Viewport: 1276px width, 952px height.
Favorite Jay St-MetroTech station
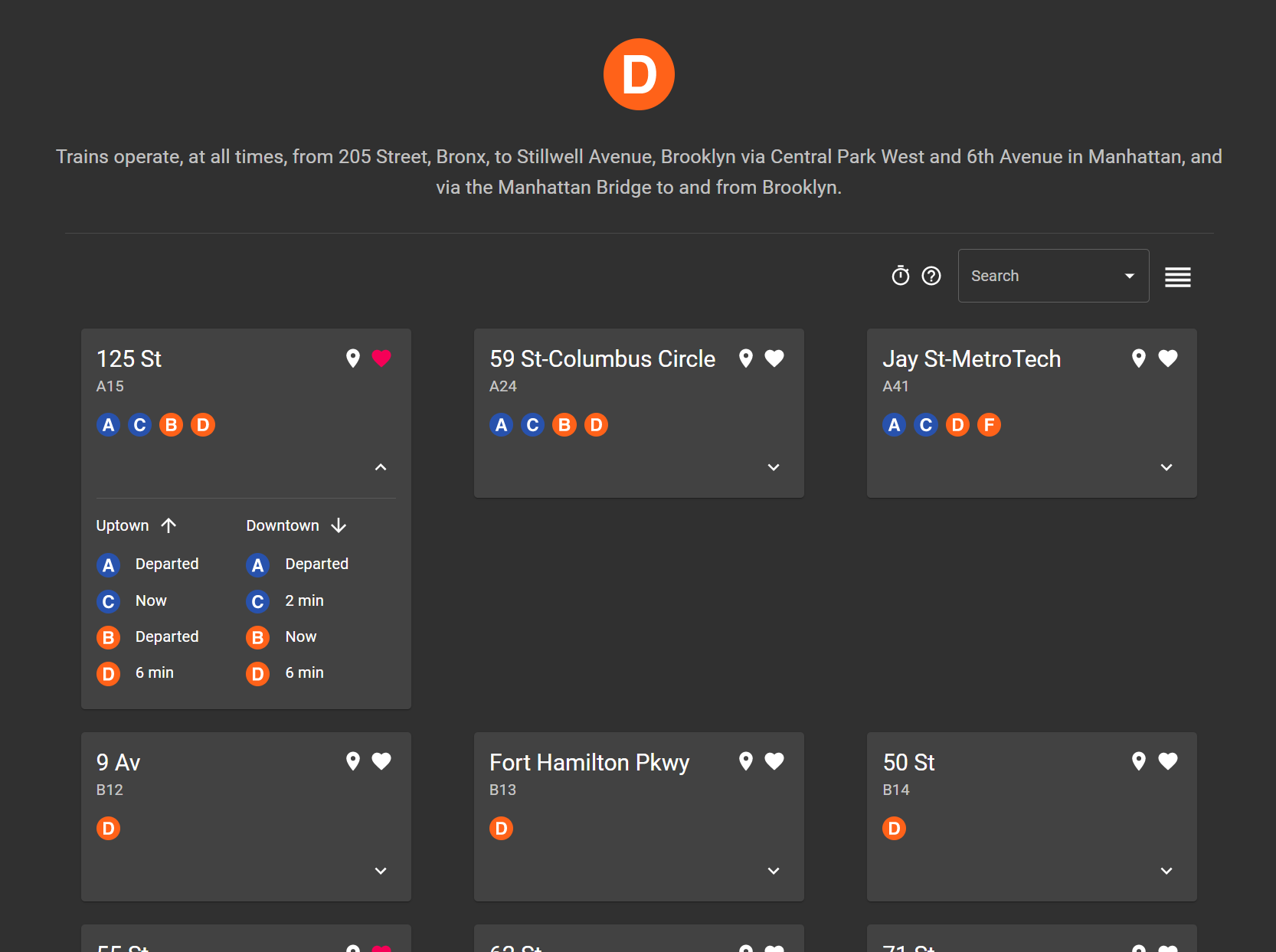click(x=1168, y=358)
